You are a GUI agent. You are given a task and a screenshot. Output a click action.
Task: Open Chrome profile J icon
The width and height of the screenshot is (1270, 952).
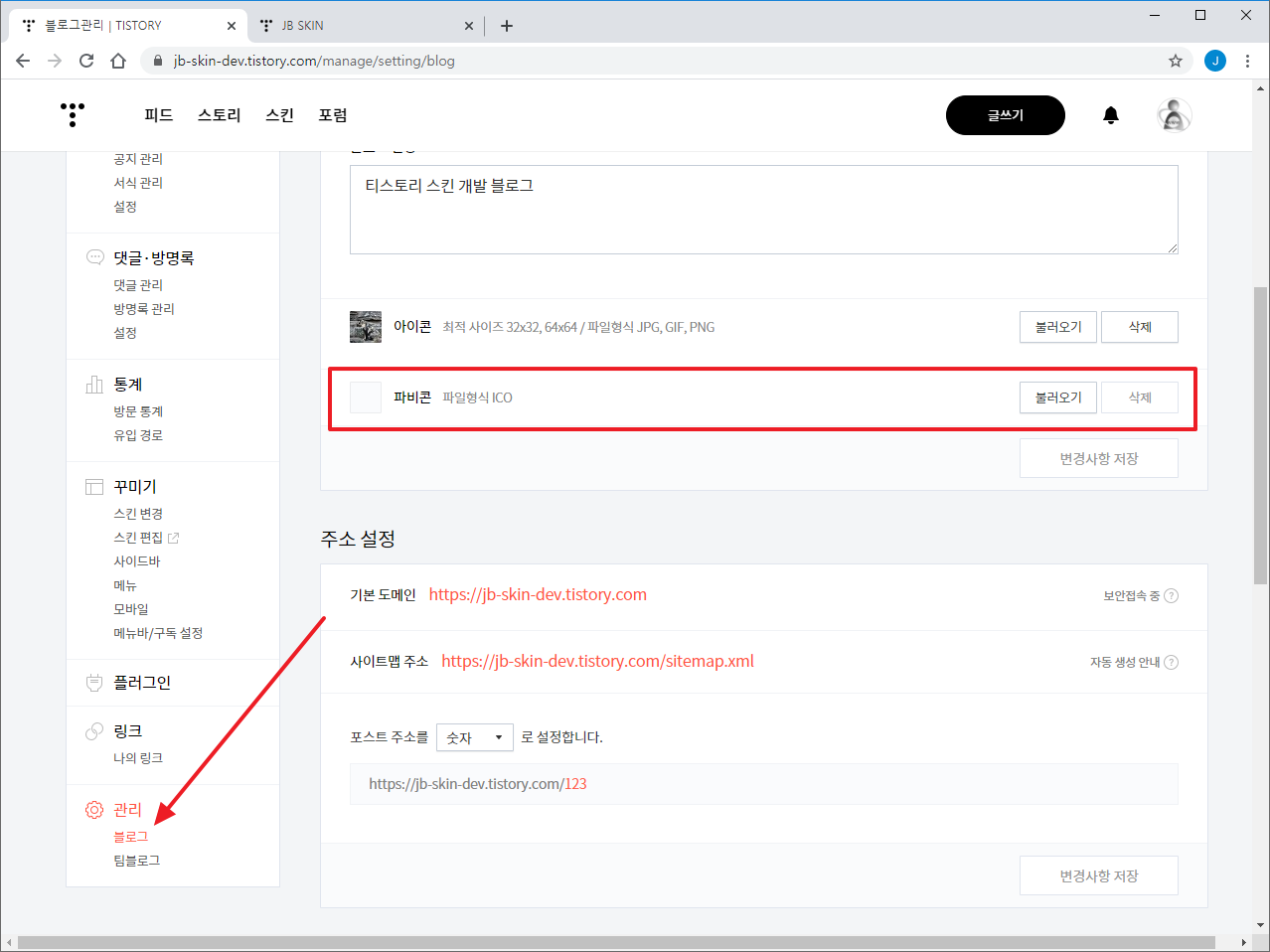(1214, 61)
